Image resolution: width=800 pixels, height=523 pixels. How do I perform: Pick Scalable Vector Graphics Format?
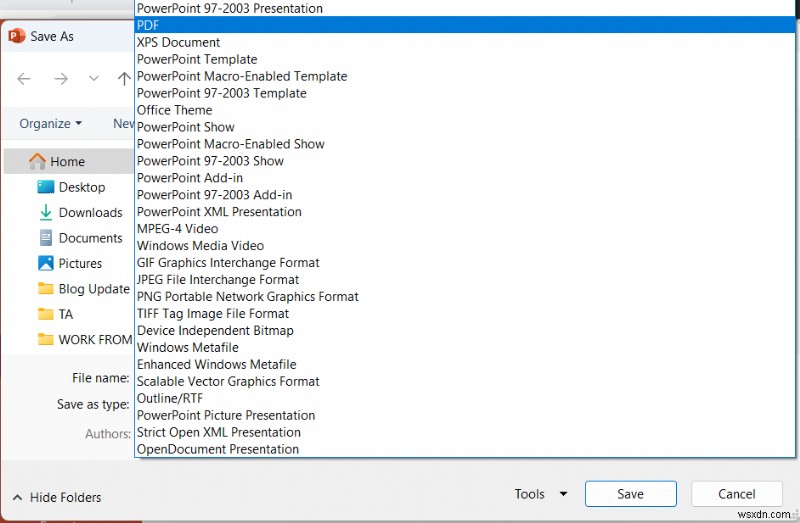(465, 381)
